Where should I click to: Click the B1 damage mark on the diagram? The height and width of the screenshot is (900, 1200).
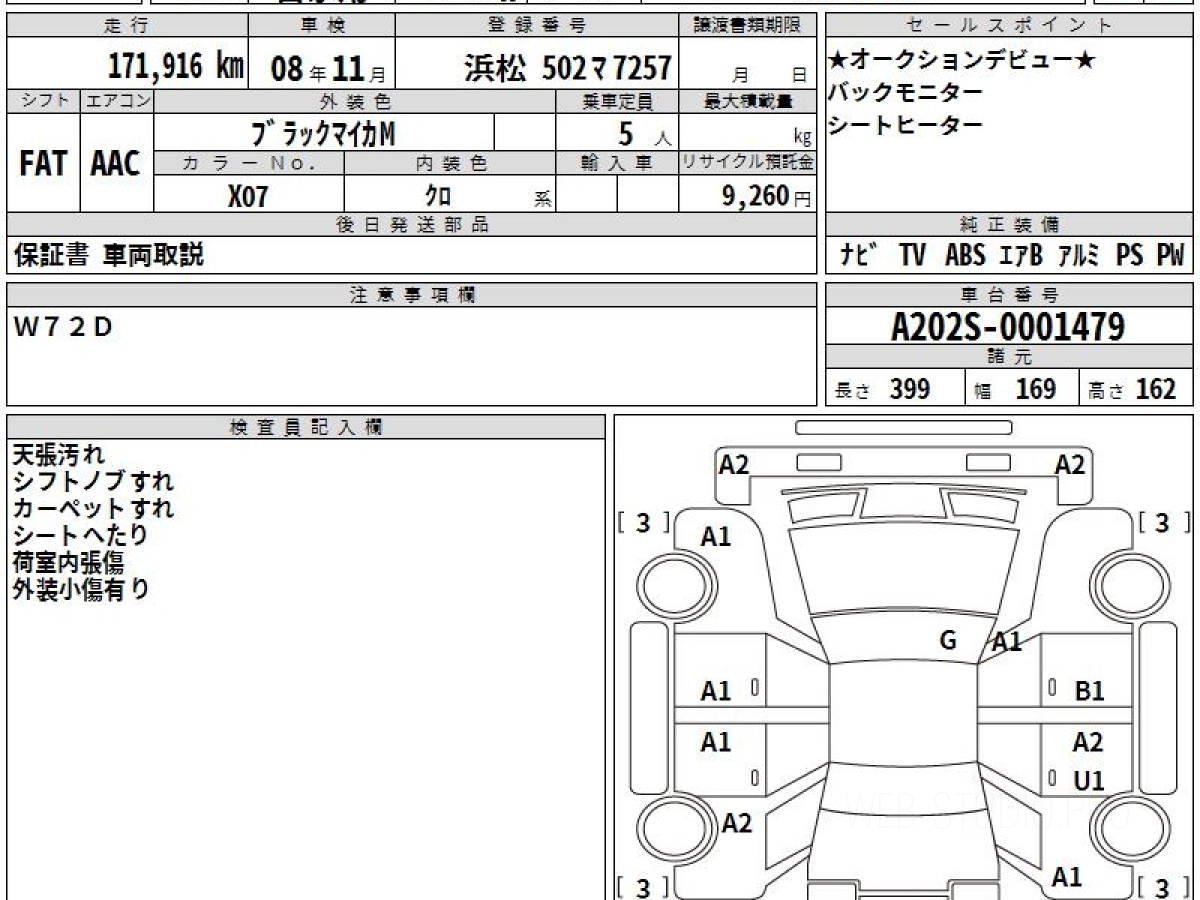(1088, 691)
